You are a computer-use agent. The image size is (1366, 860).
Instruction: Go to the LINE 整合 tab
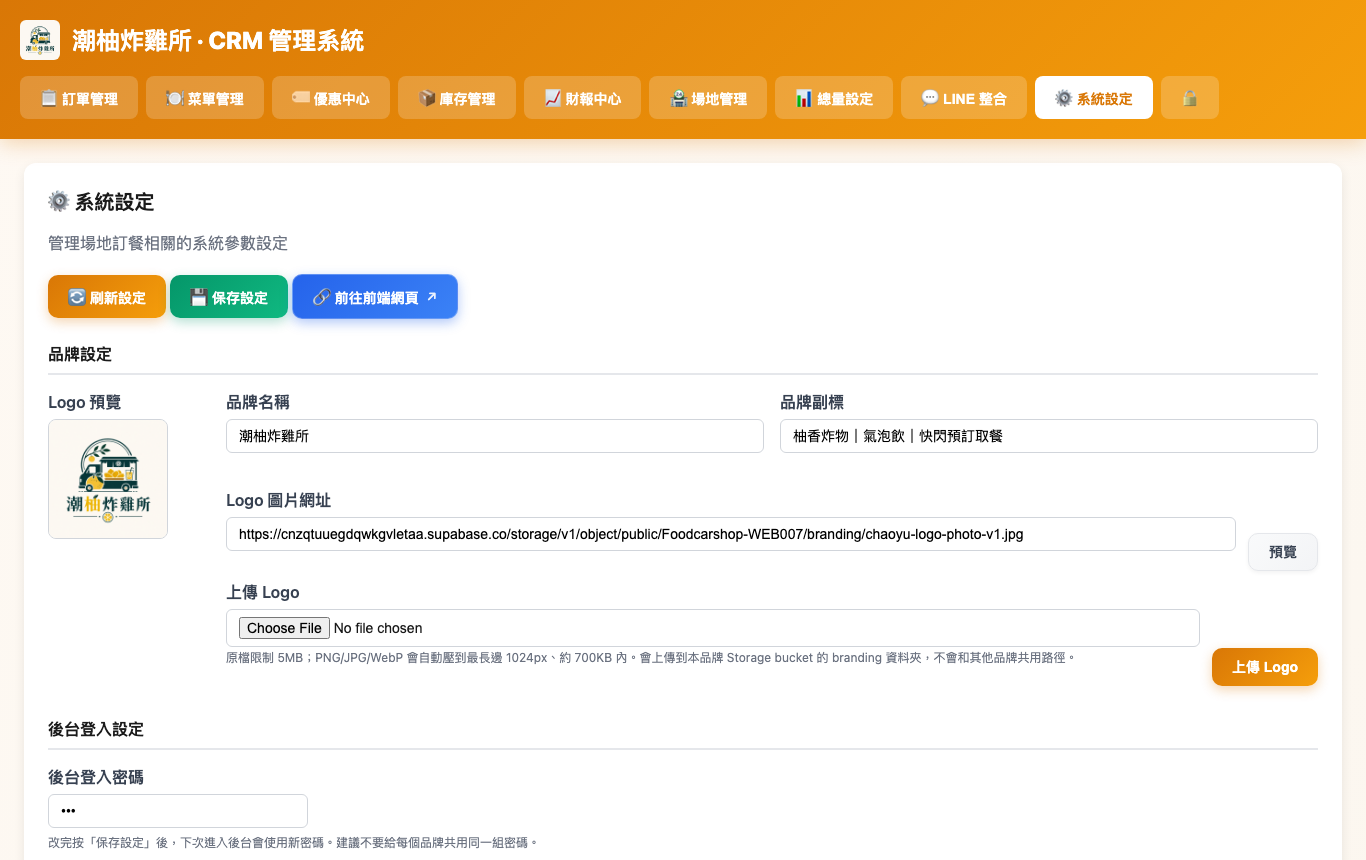click(964, 98)
